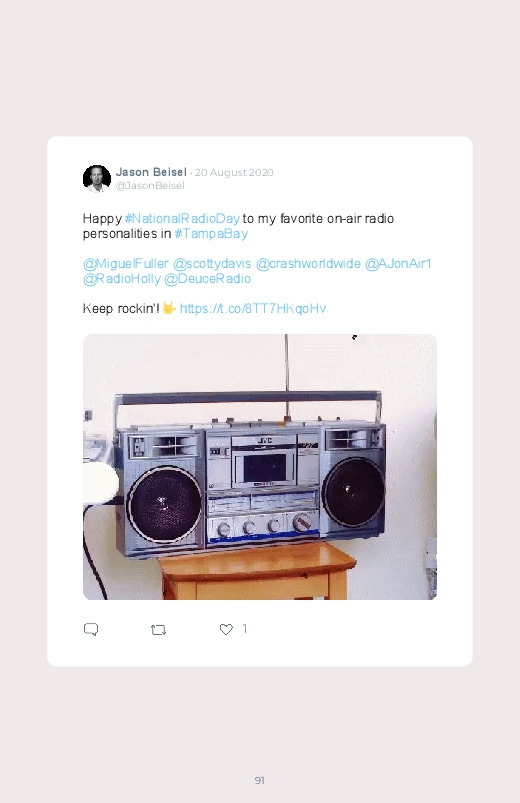
Task: Open the #TampaBay hashtag
Action: click(211, 234)
